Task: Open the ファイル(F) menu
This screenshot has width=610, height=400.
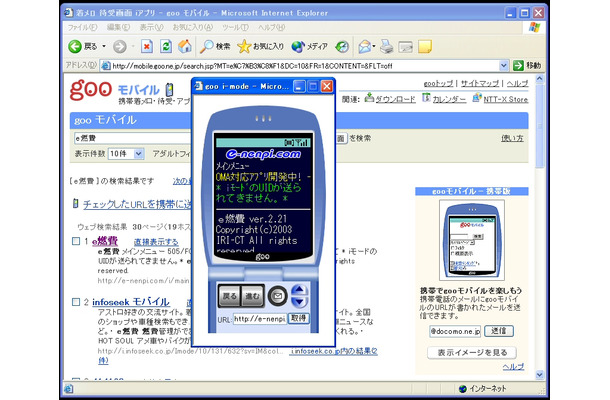Action: [x=82, y=27]
